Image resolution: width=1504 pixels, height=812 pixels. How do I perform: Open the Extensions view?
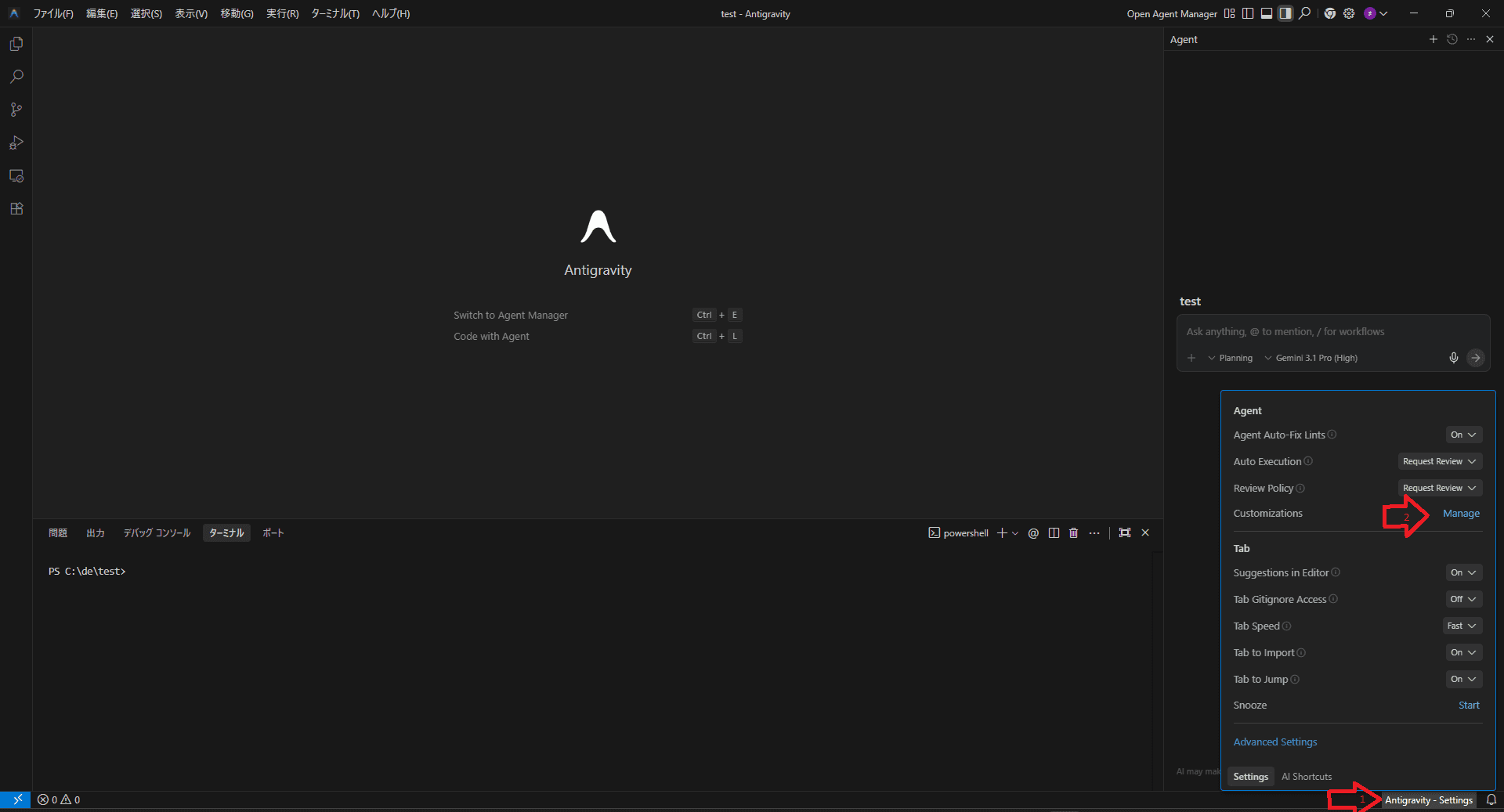[16, 209]
